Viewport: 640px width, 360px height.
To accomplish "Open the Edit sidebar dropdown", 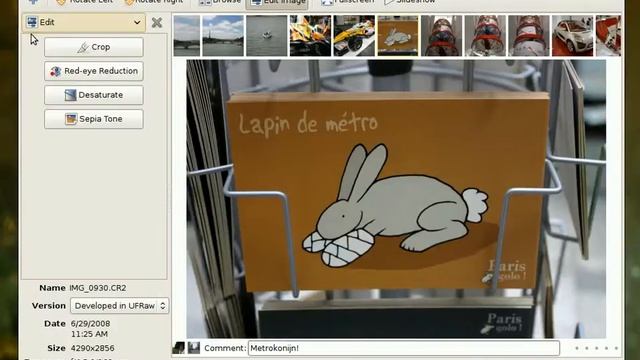I will [84, 22].
